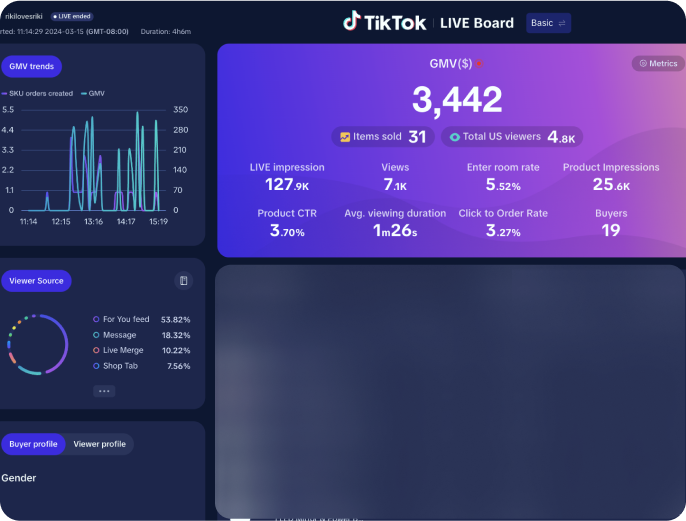The image size is (686, 521).
Task: Open the Metrics settings button
Action: (x=658, y=63)
